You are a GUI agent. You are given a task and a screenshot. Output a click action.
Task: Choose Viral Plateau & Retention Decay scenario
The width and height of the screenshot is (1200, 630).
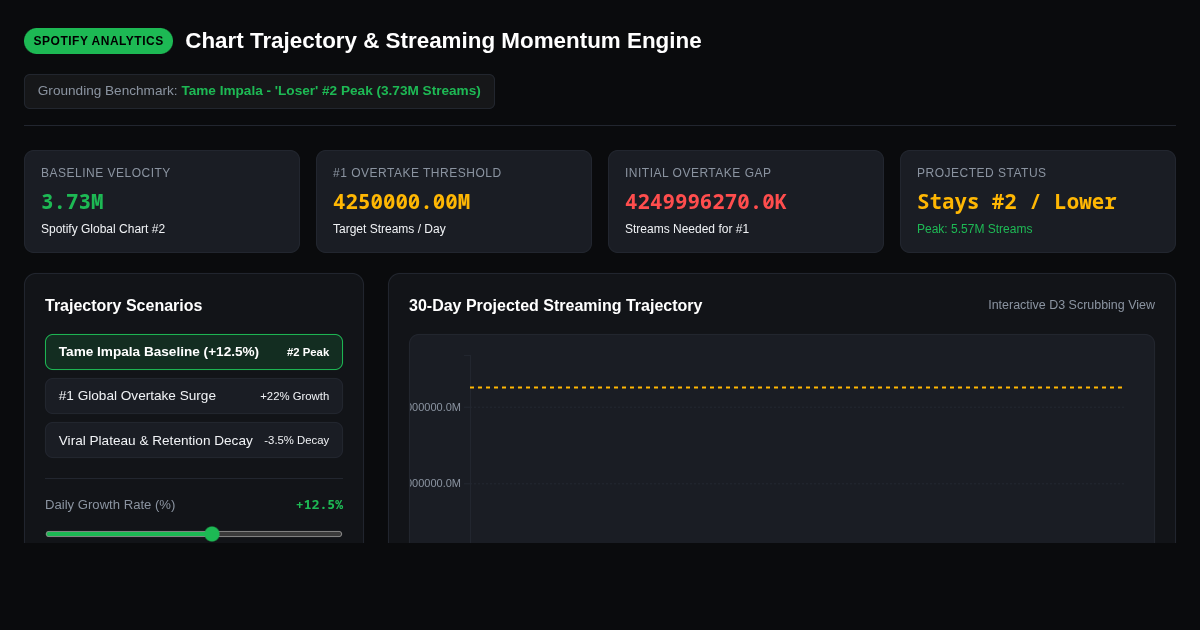pyautogui.click(x=194, y=440)
